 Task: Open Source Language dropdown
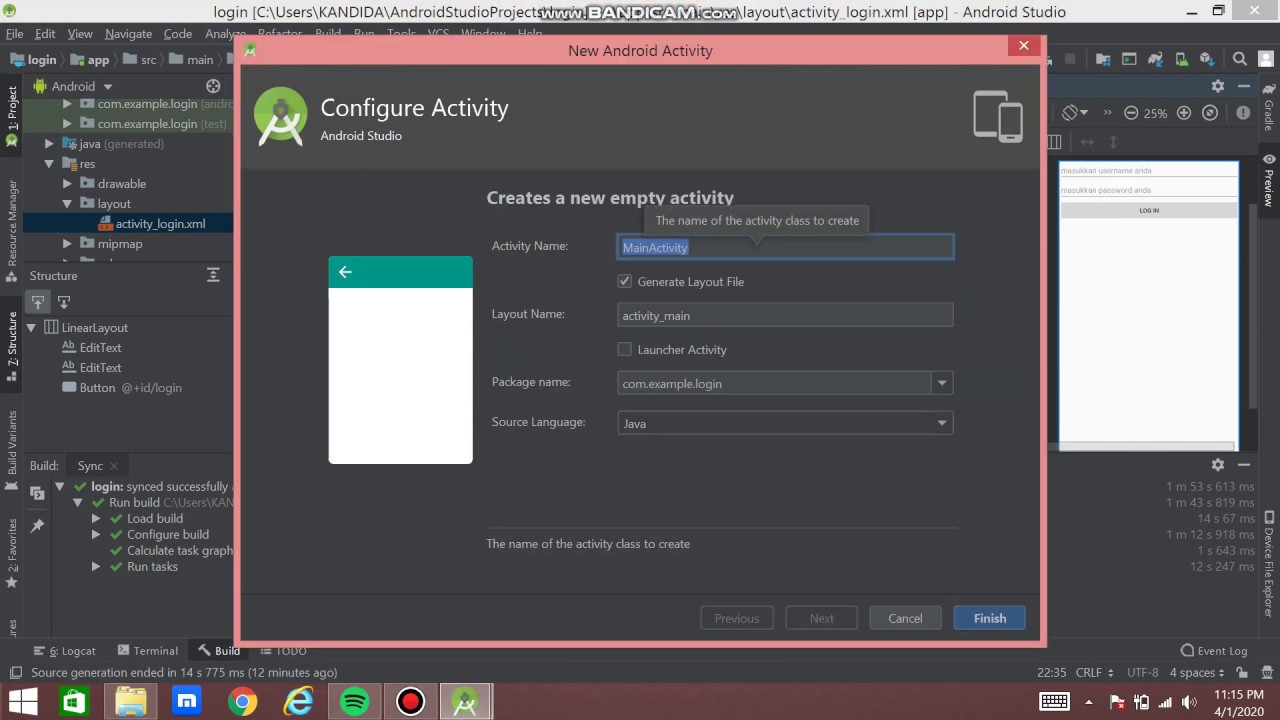click(x=942, y=423)
